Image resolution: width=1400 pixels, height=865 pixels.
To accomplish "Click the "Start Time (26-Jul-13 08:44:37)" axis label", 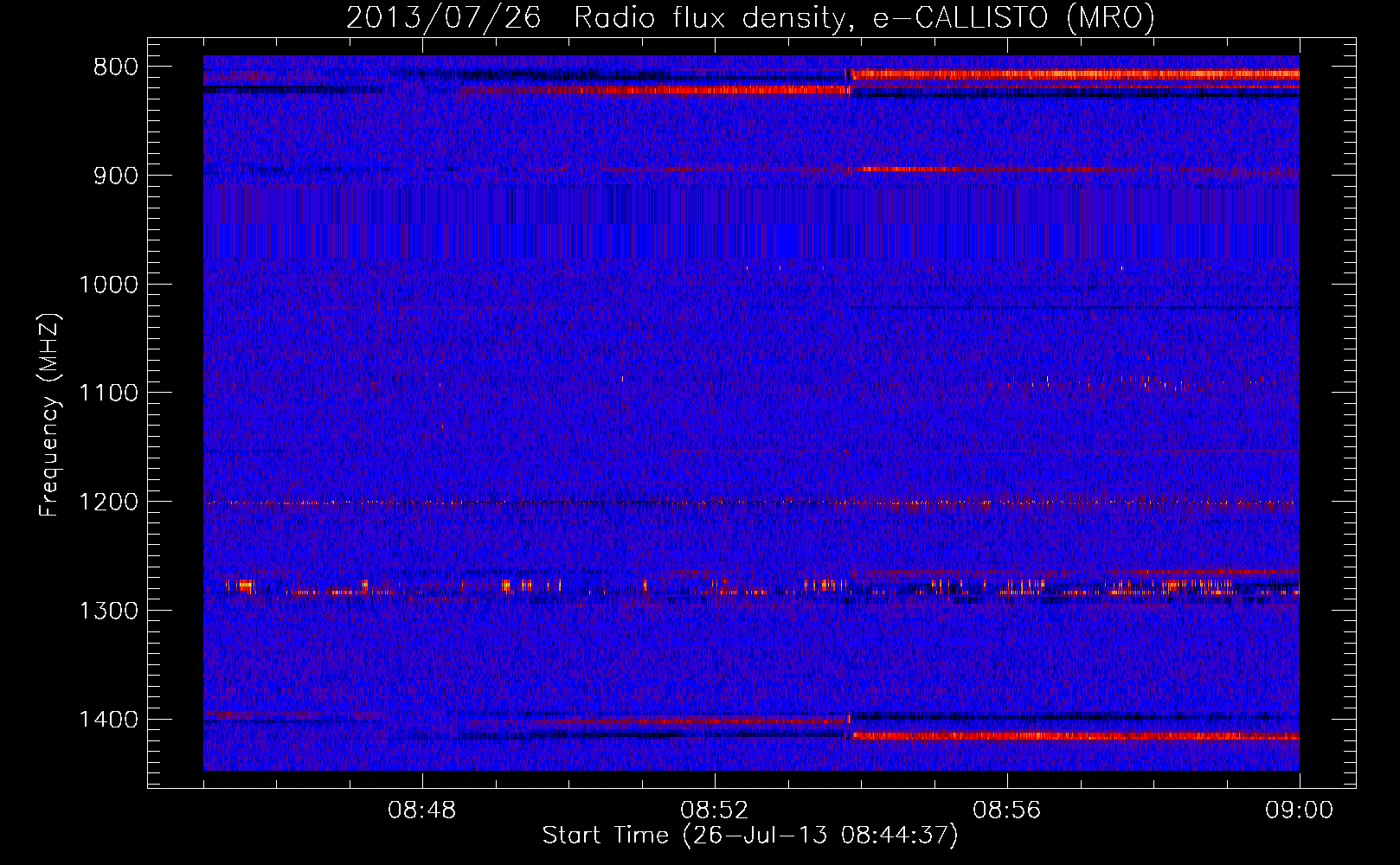I will [750, 836].
